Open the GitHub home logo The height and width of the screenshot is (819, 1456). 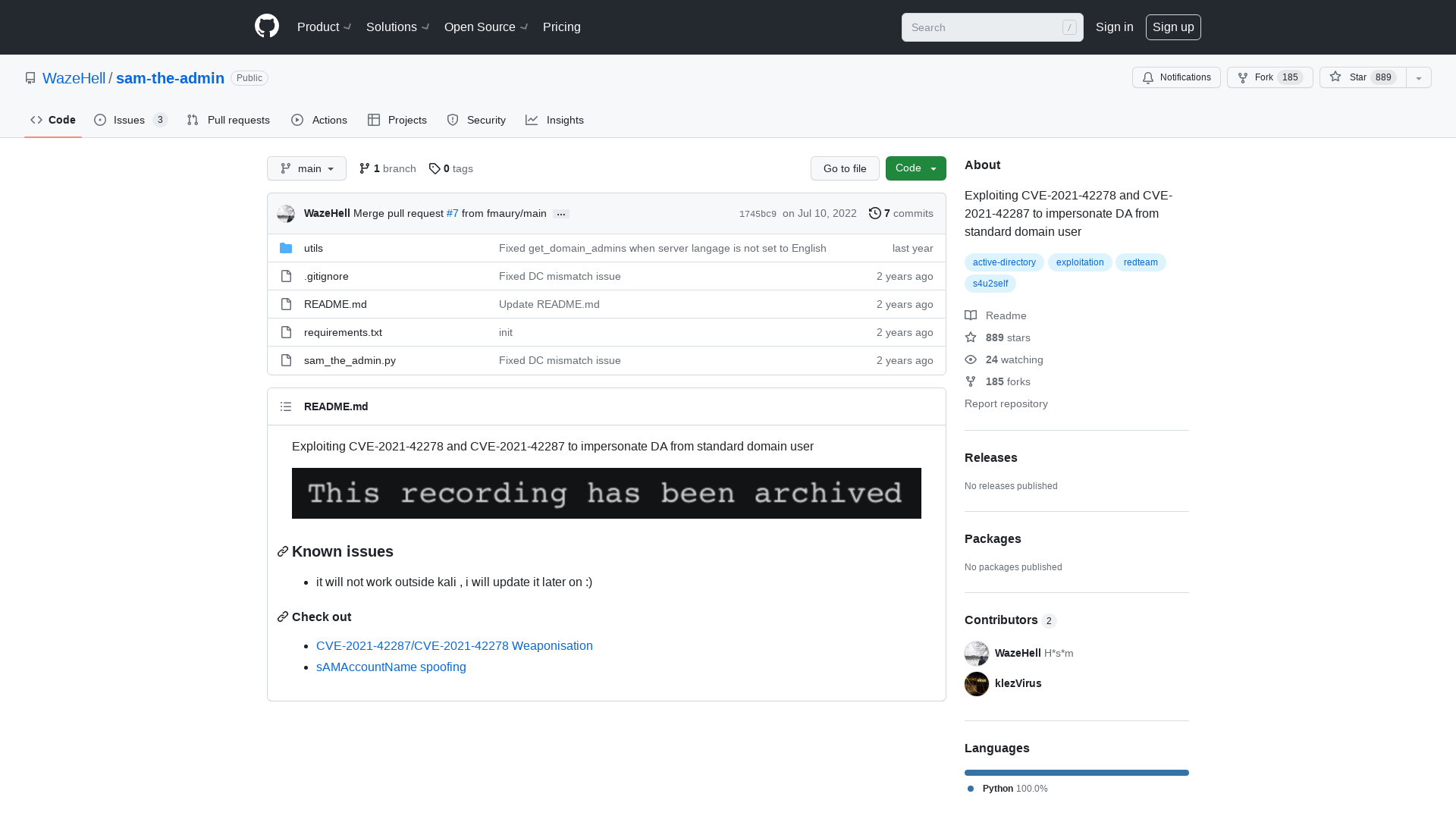pyautogui.click(x=267, y=27)
